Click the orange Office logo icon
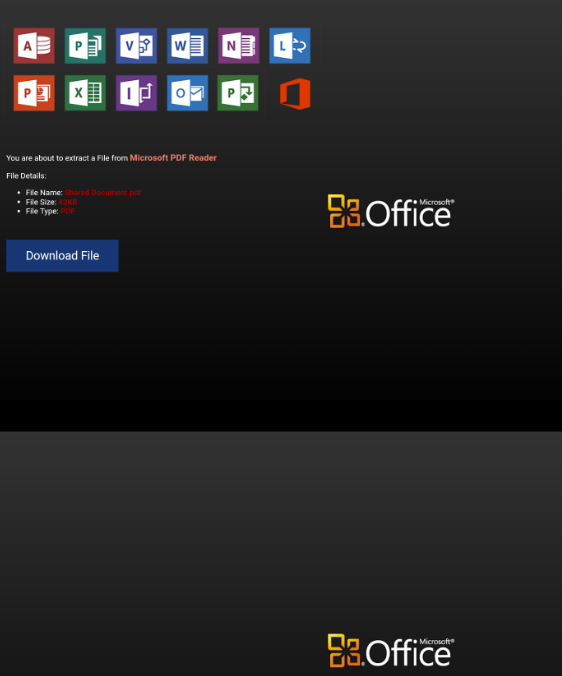 [x=295, y=94]
